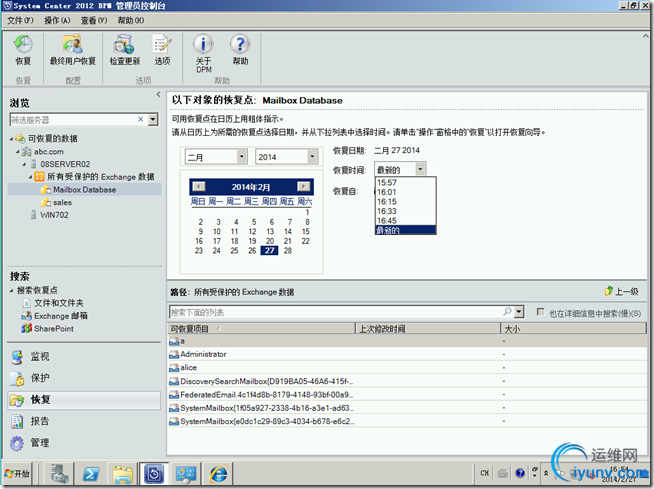Click the DPM console taskbar button
654x489 pixels.
click(154, 474)
